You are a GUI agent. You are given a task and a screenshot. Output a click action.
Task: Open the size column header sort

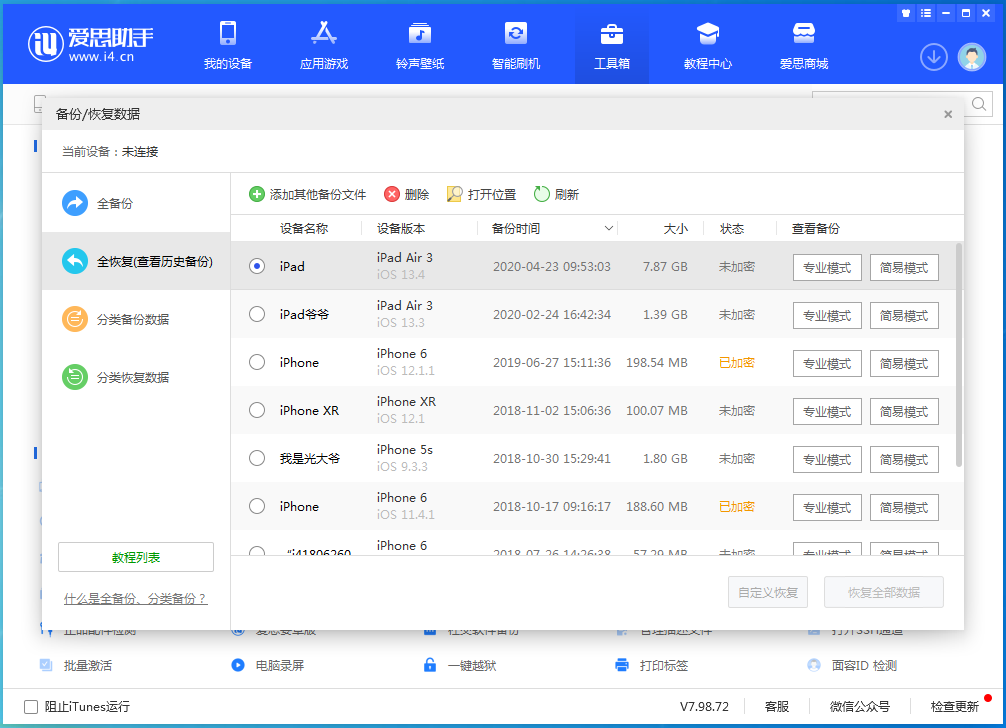676,229
